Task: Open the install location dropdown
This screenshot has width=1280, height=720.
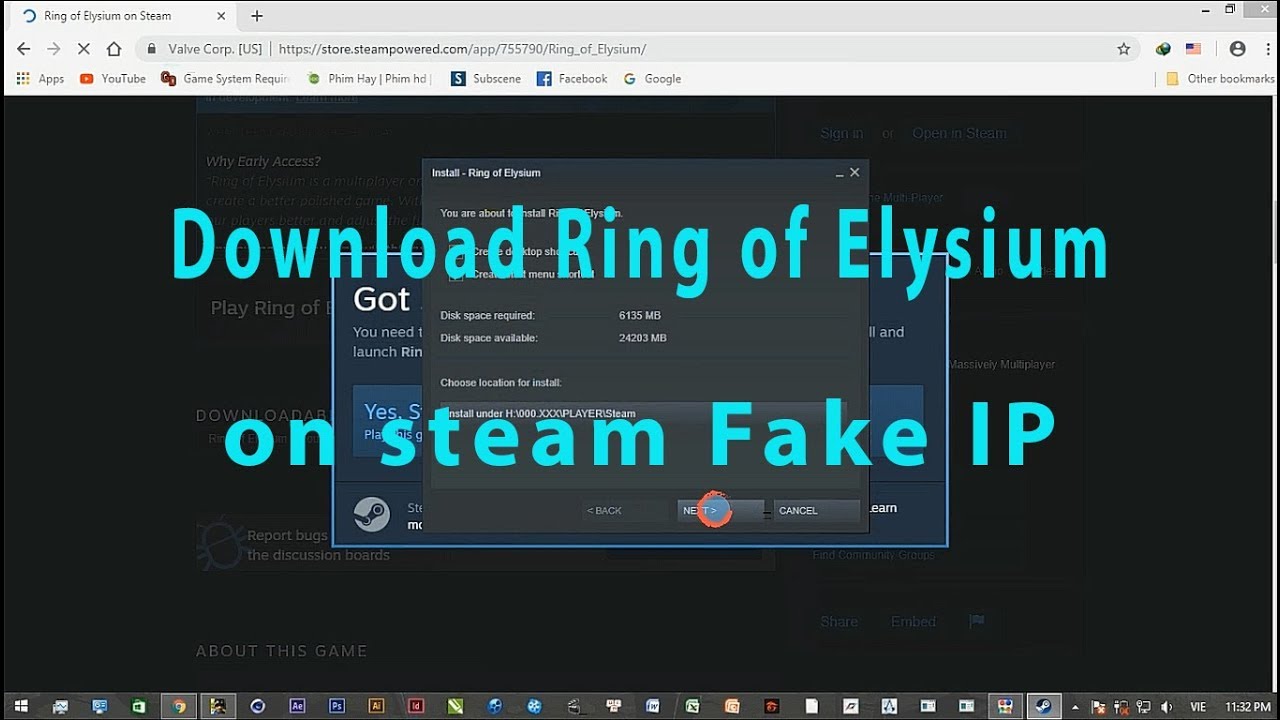Action: tap(644, 413)
